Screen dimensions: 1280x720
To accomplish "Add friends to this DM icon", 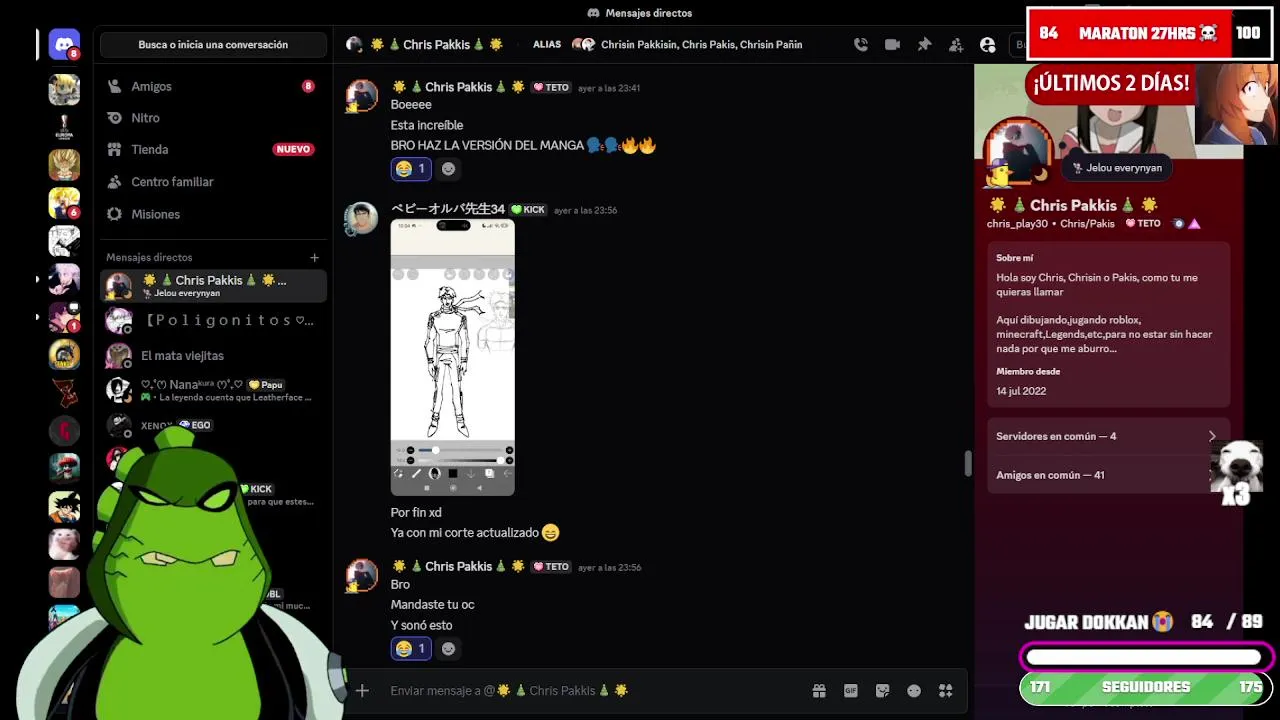I will click(956, 44).
